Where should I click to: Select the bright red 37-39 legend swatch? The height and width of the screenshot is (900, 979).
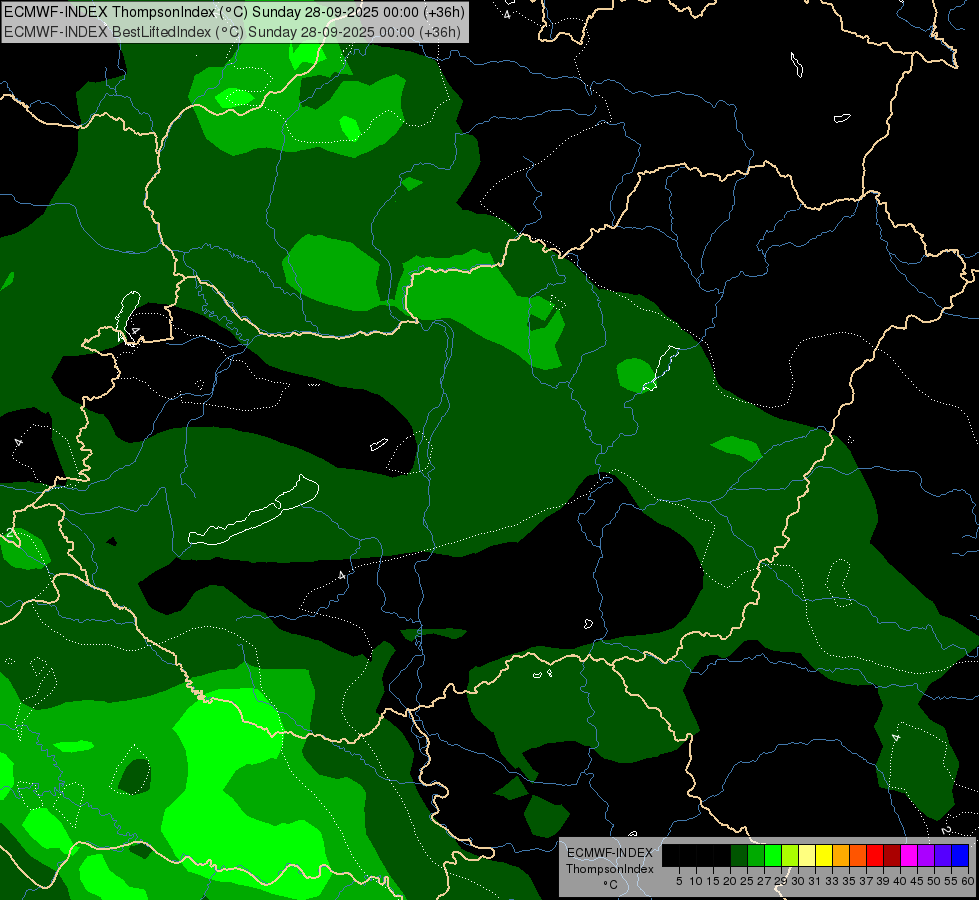875,855
